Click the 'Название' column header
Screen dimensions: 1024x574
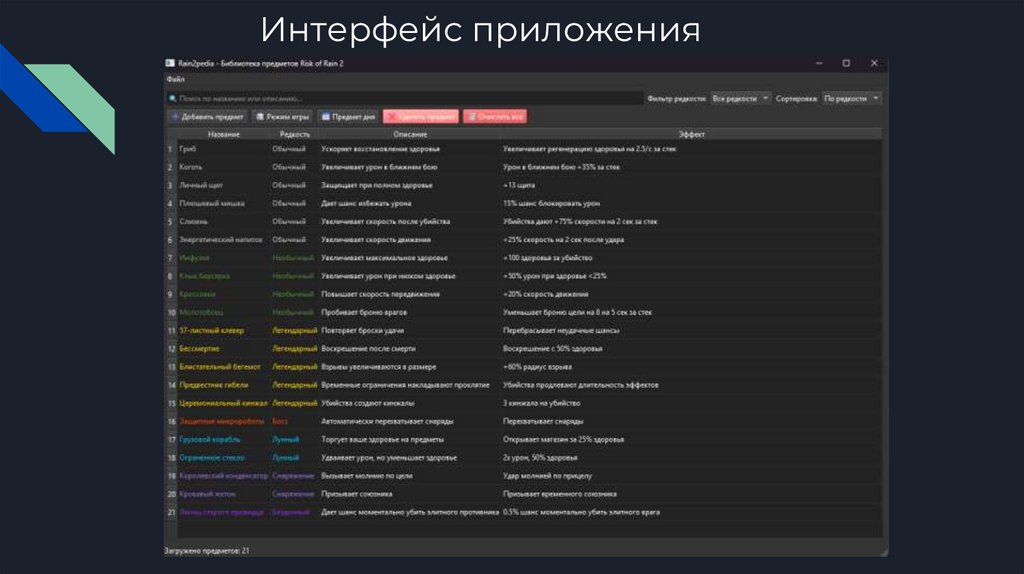(x=223, y=134)
